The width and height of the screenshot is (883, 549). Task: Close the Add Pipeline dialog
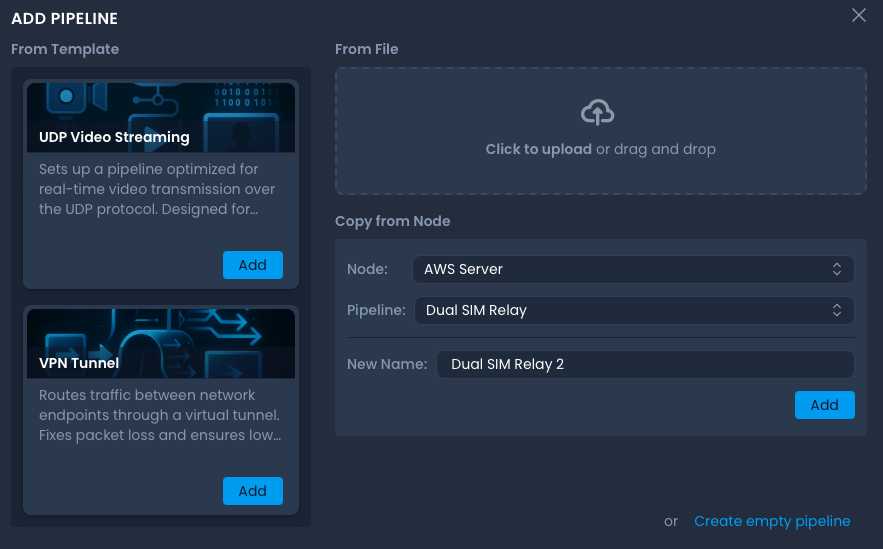tap(858, 15)
